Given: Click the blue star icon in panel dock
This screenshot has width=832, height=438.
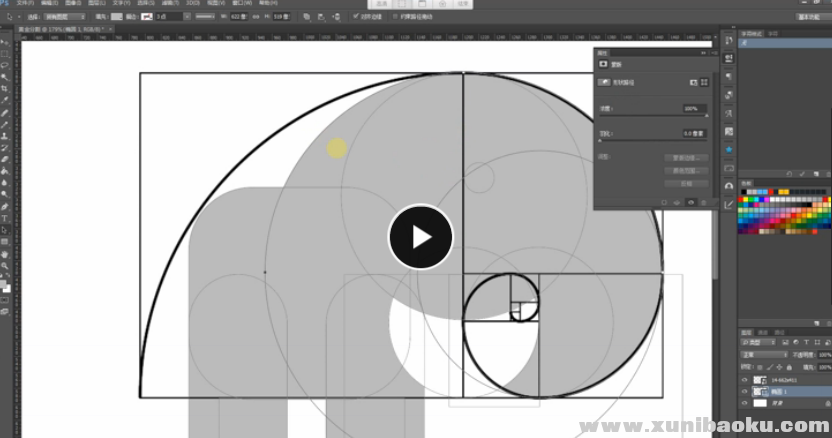Looking at the screenshot, I should (x=728, y=149).
